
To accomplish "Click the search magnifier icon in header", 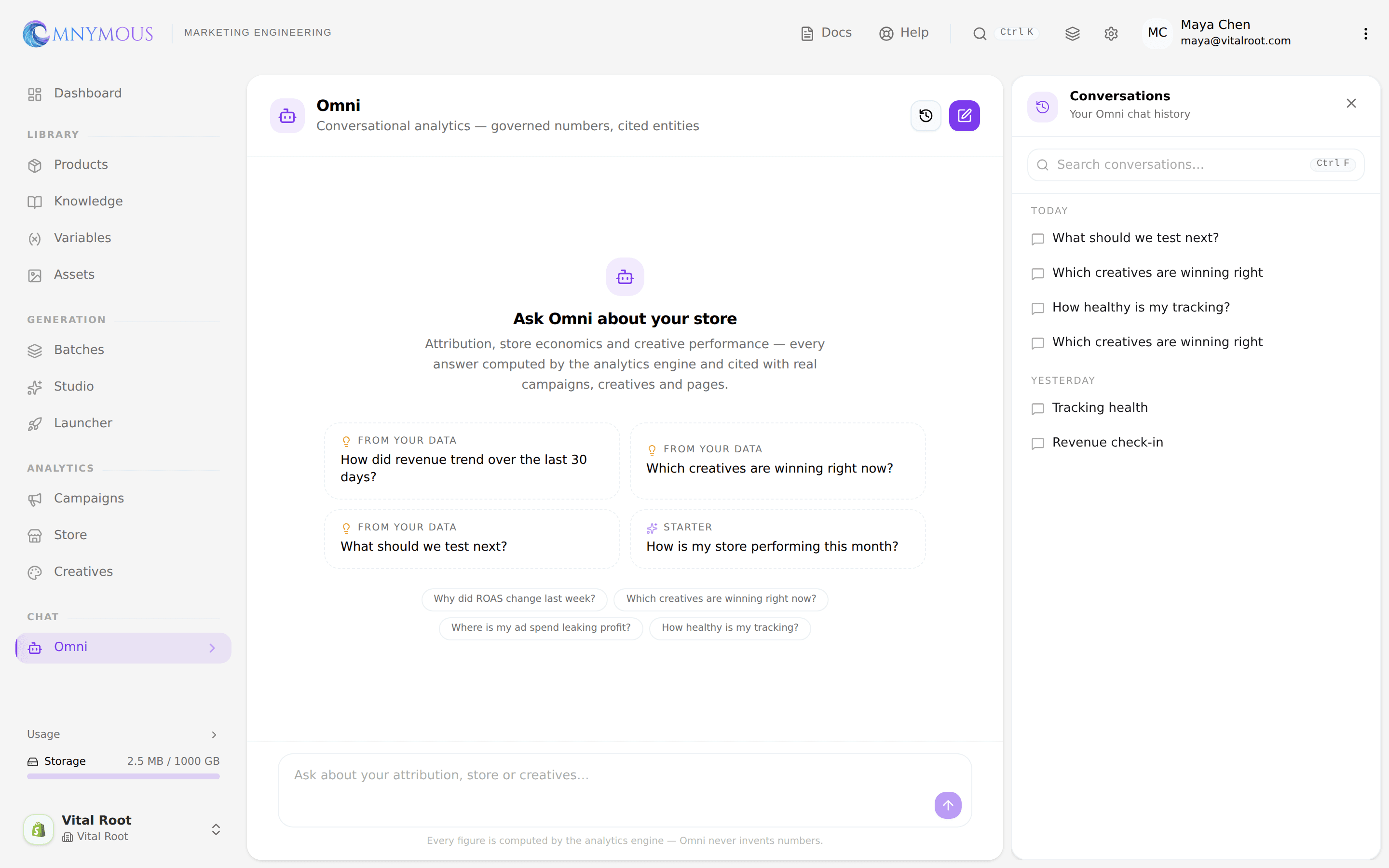I will pyautogui.click(x=980, y=34).
